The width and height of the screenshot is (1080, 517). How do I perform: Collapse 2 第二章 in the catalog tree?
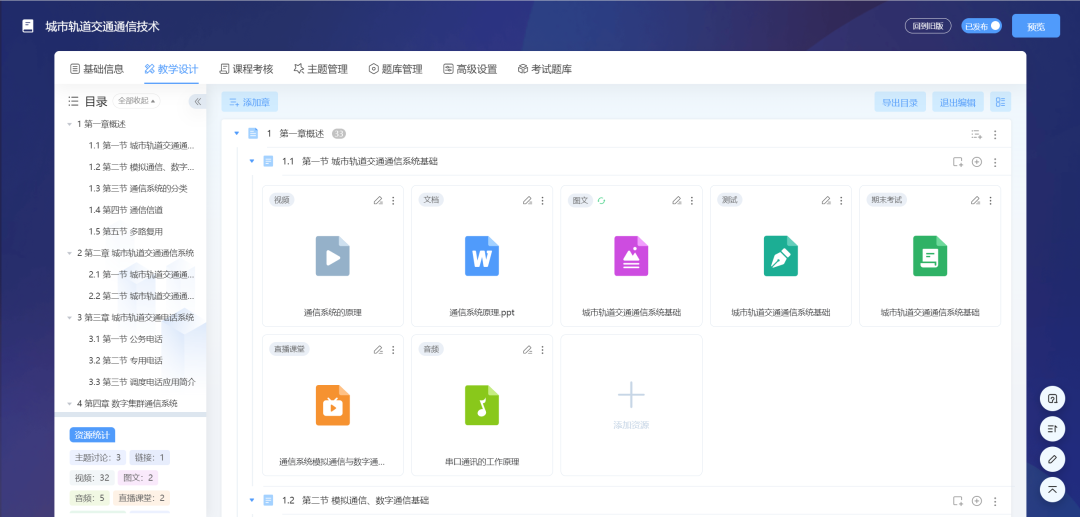[70, 253]
